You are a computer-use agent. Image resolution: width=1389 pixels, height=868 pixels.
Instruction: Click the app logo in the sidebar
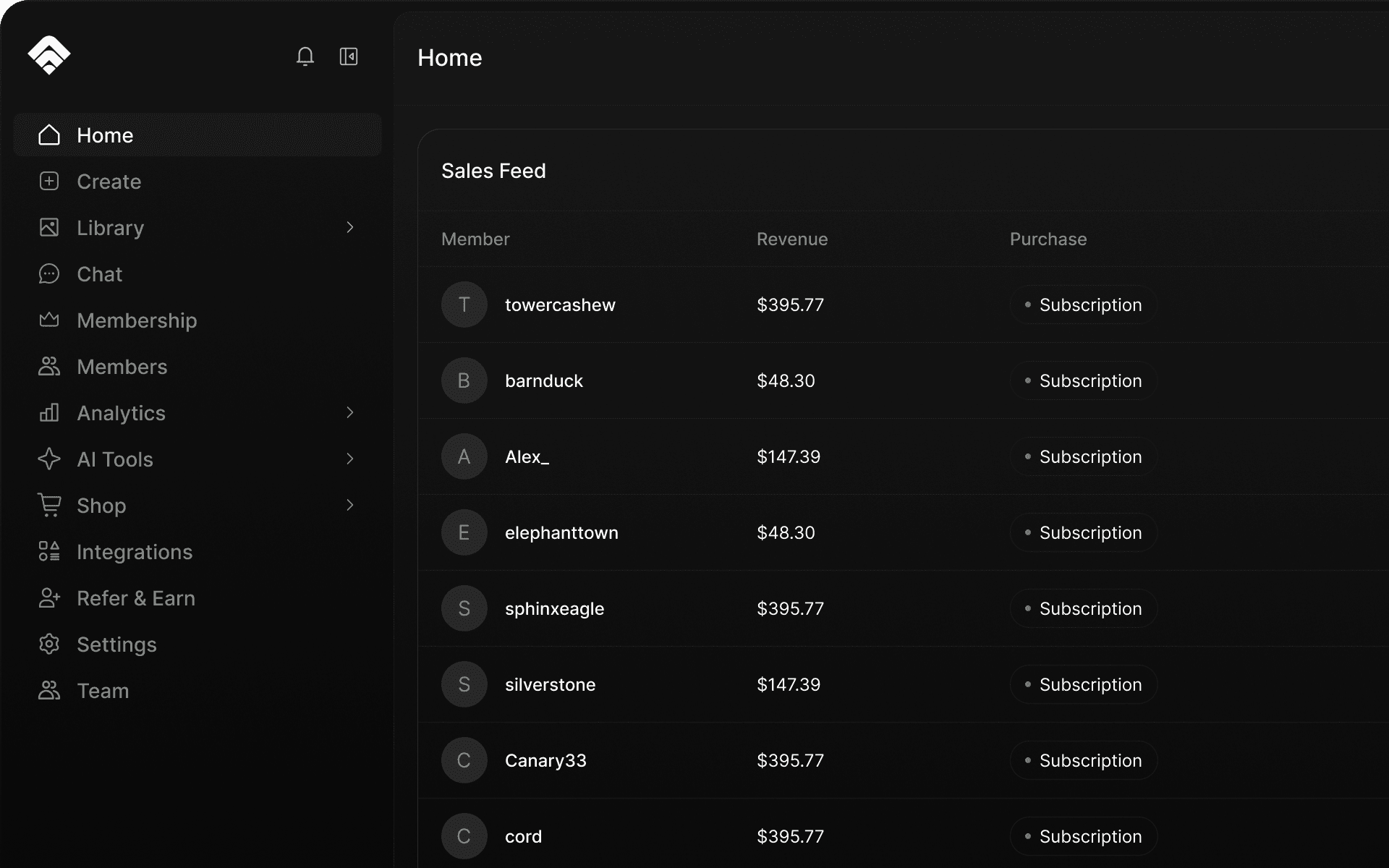[x=48, y=56]
